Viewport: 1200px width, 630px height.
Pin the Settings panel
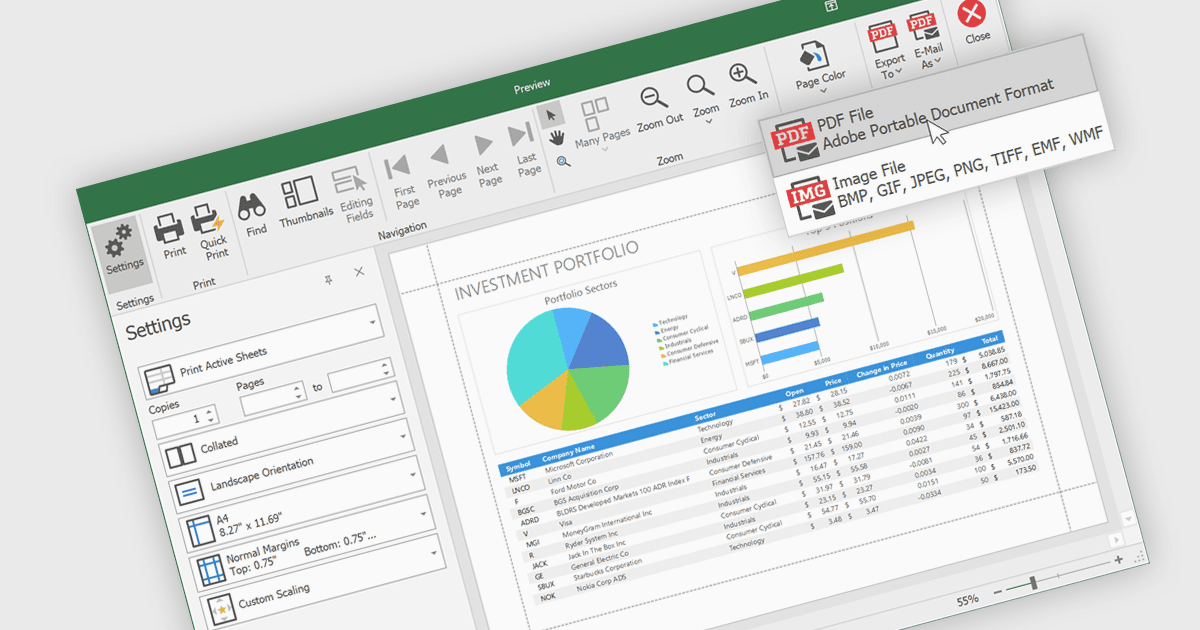click(329, 282)
